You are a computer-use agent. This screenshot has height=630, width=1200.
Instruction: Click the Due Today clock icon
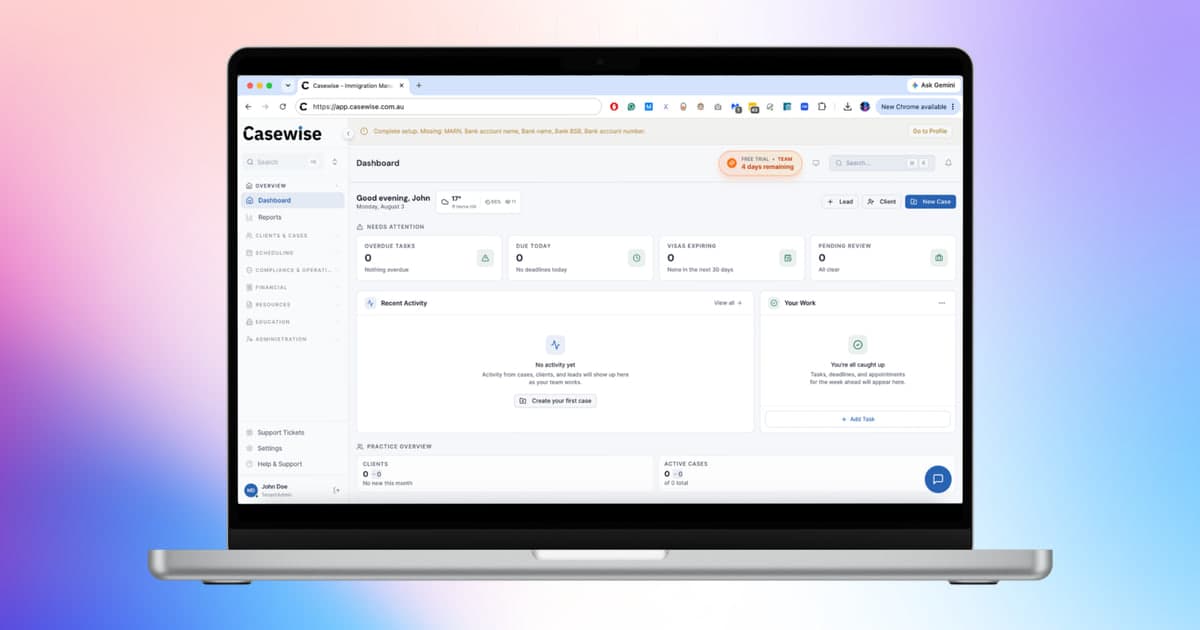(636, 258)
